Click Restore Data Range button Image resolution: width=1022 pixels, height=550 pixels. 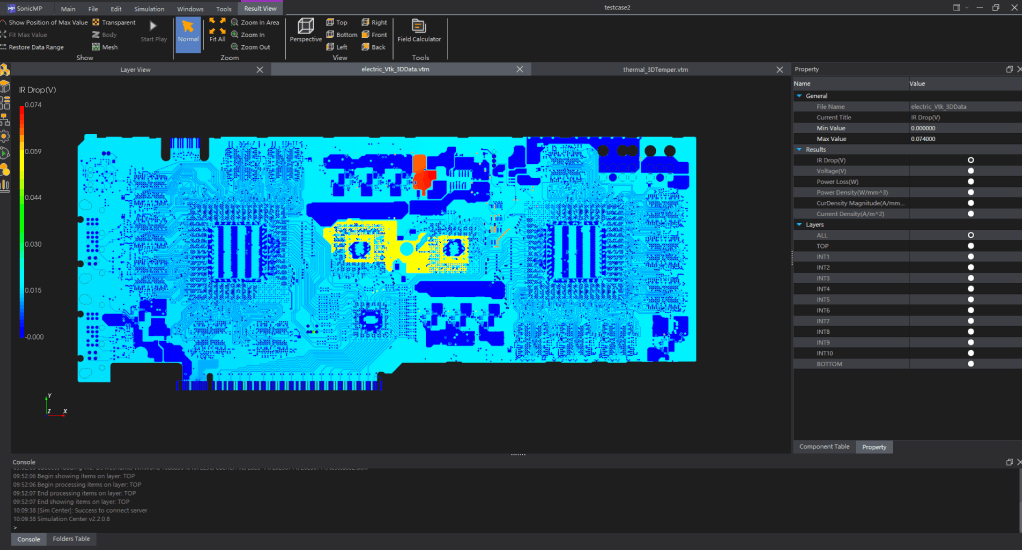pos(36,47)
